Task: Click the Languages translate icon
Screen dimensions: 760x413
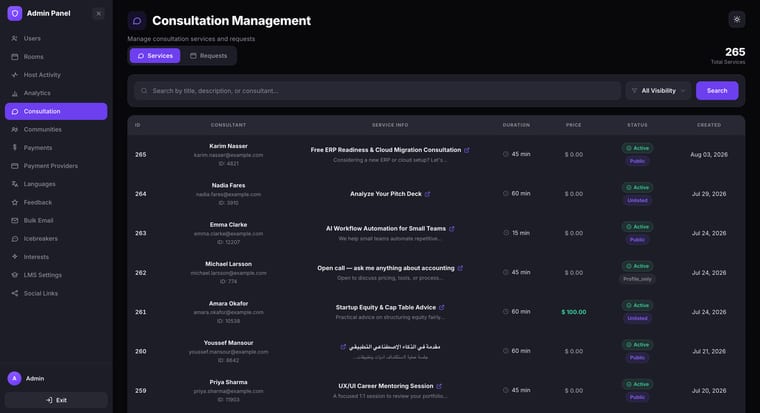Action: [15, 184]
